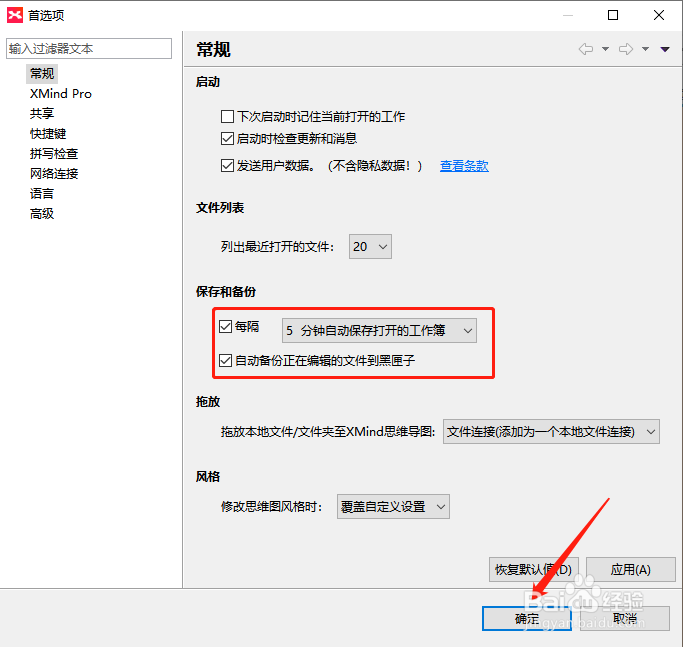Click the XMind logo icon in title bar
This screenshot has width=683, height=647.
[15, 15]
